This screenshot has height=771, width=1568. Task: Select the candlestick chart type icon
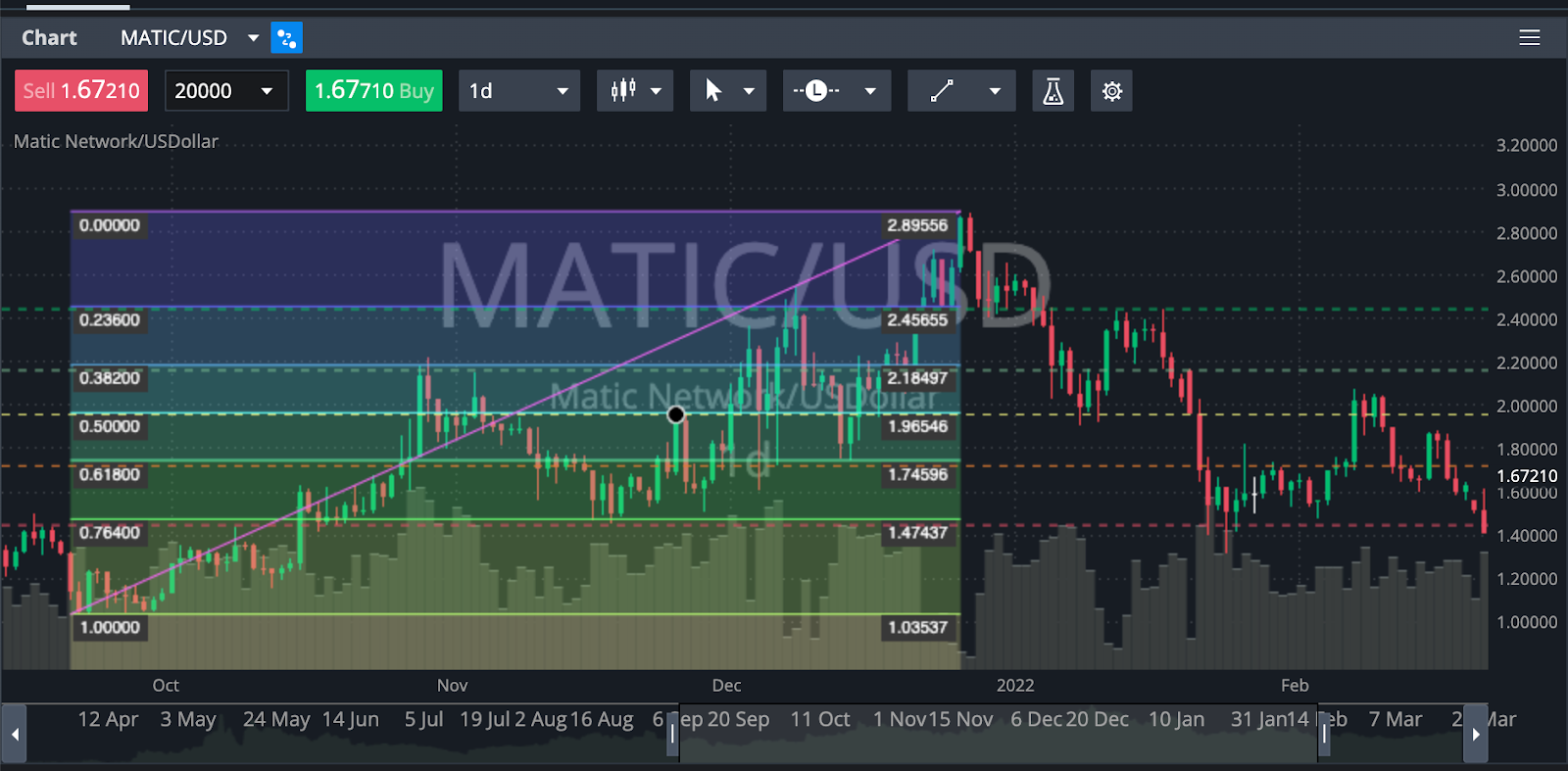pos(623,91)
